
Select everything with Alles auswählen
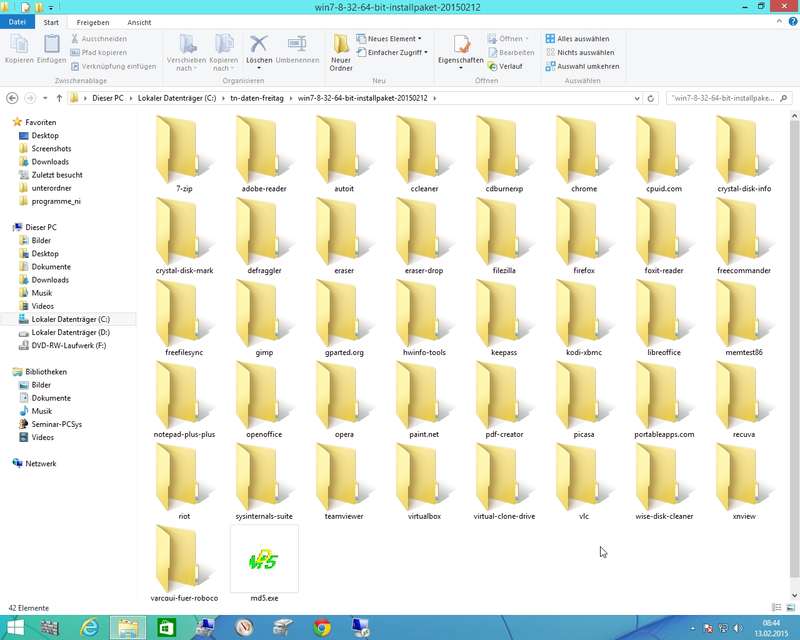(578, 39)
